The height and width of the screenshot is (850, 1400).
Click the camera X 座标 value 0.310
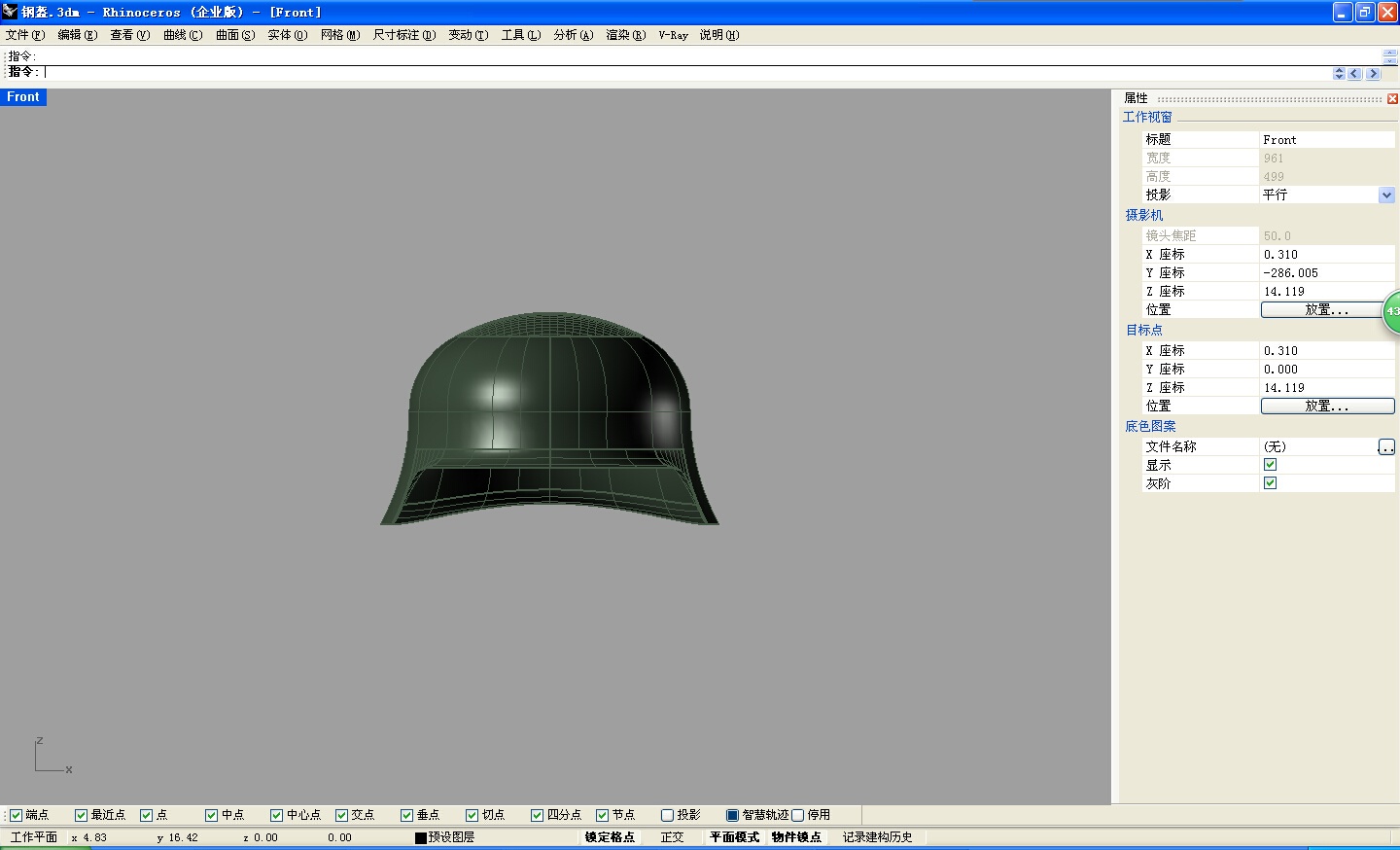(x=1327, y=255)
